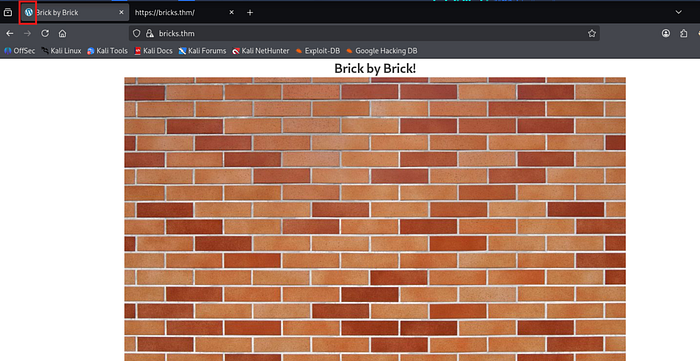Open tracking protection shield icon
This screenshot has height=361, width=700.
point(137,33)
